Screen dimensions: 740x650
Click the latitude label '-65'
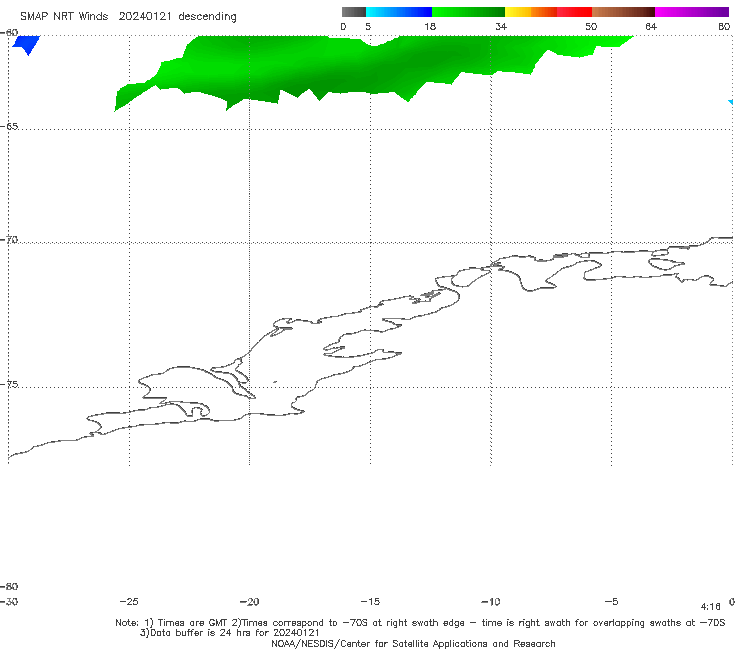9,127
